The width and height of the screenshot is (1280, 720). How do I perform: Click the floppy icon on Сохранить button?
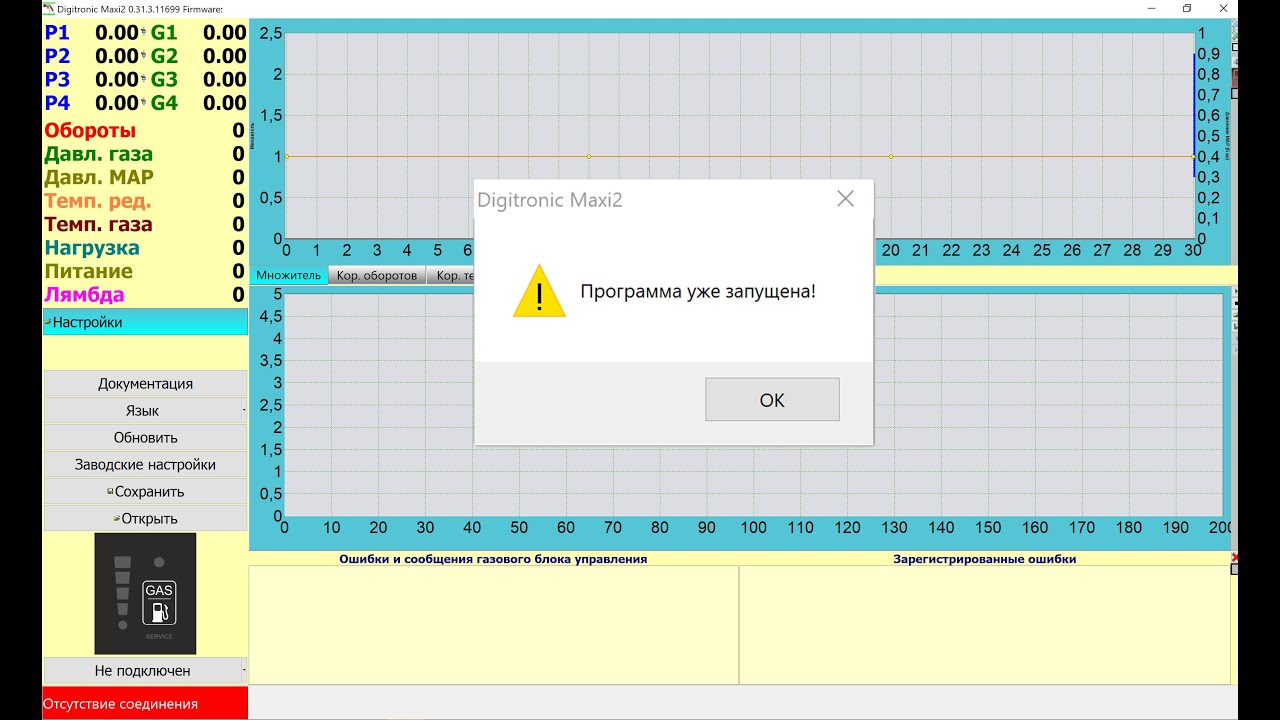point(110,491)
